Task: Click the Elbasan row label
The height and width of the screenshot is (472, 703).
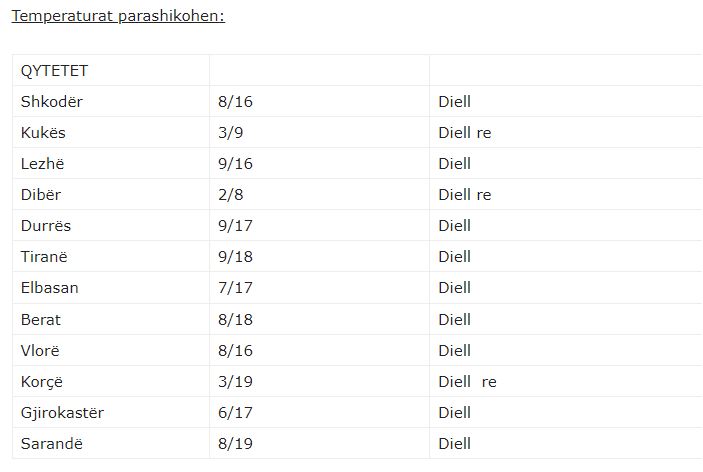Action: click(49, 288)
